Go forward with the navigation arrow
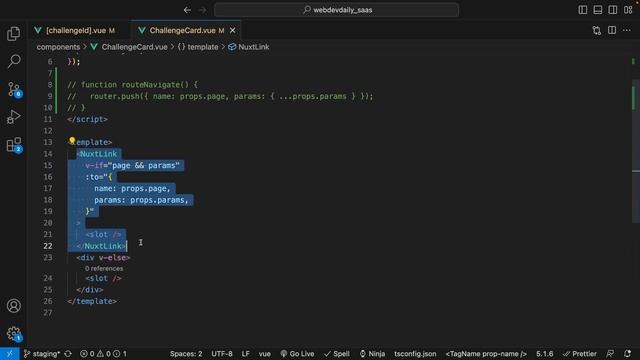This screenshot has height=360, width=640. coord(202,10)
